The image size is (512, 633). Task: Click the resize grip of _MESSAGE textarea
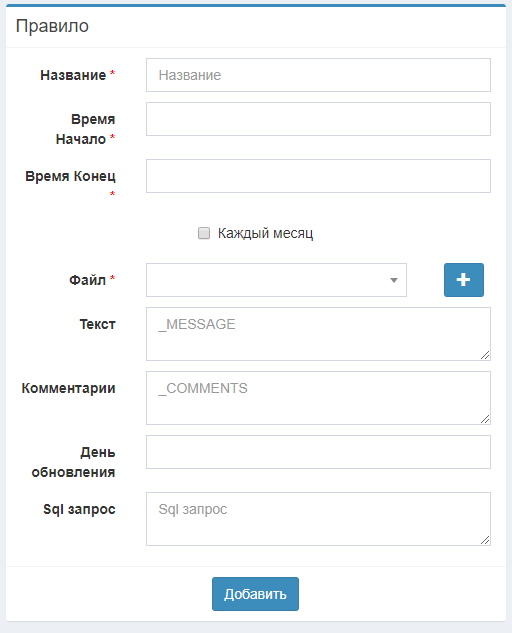click(x=485, y=355)
